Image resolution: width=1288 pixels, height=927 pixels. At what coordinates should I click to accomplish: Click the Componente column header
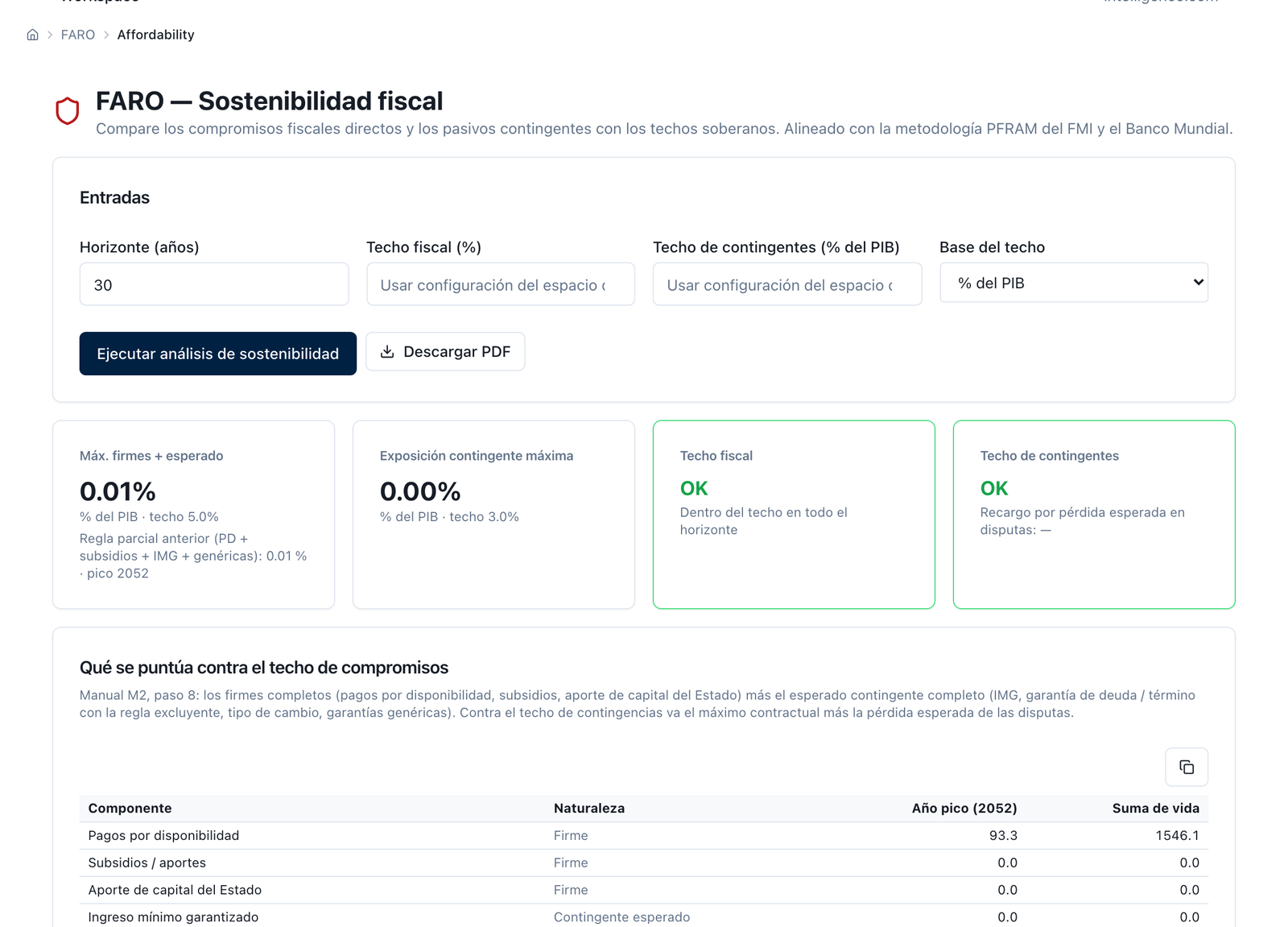point(130,809)
